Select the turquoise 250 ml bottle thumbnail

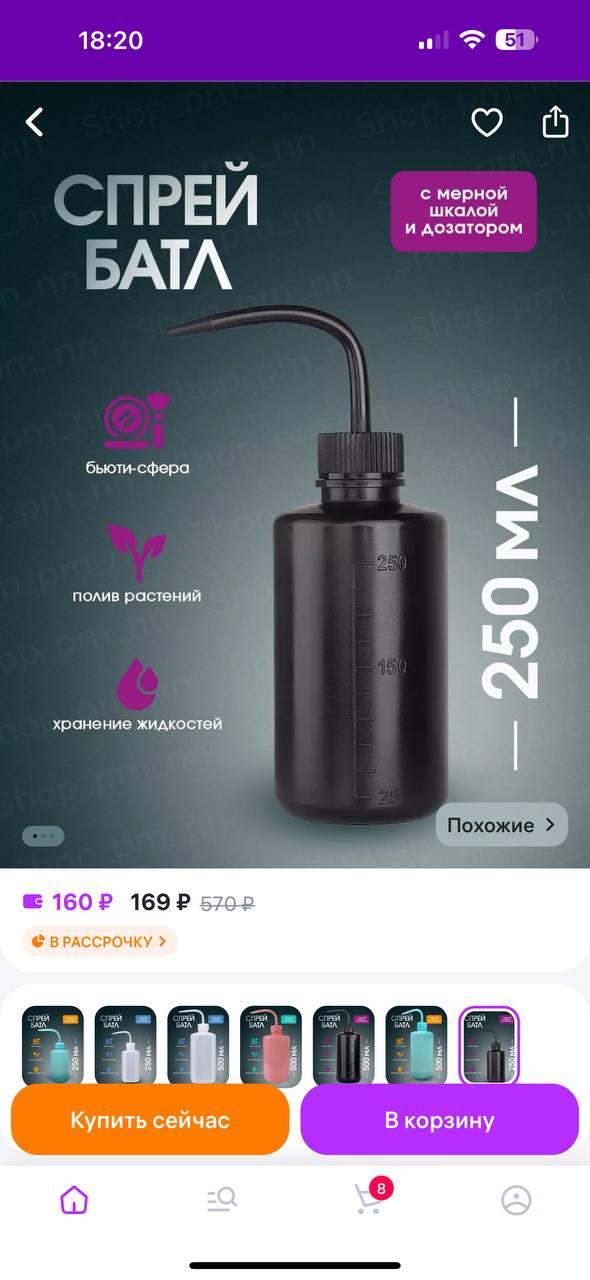(53, 1045)
